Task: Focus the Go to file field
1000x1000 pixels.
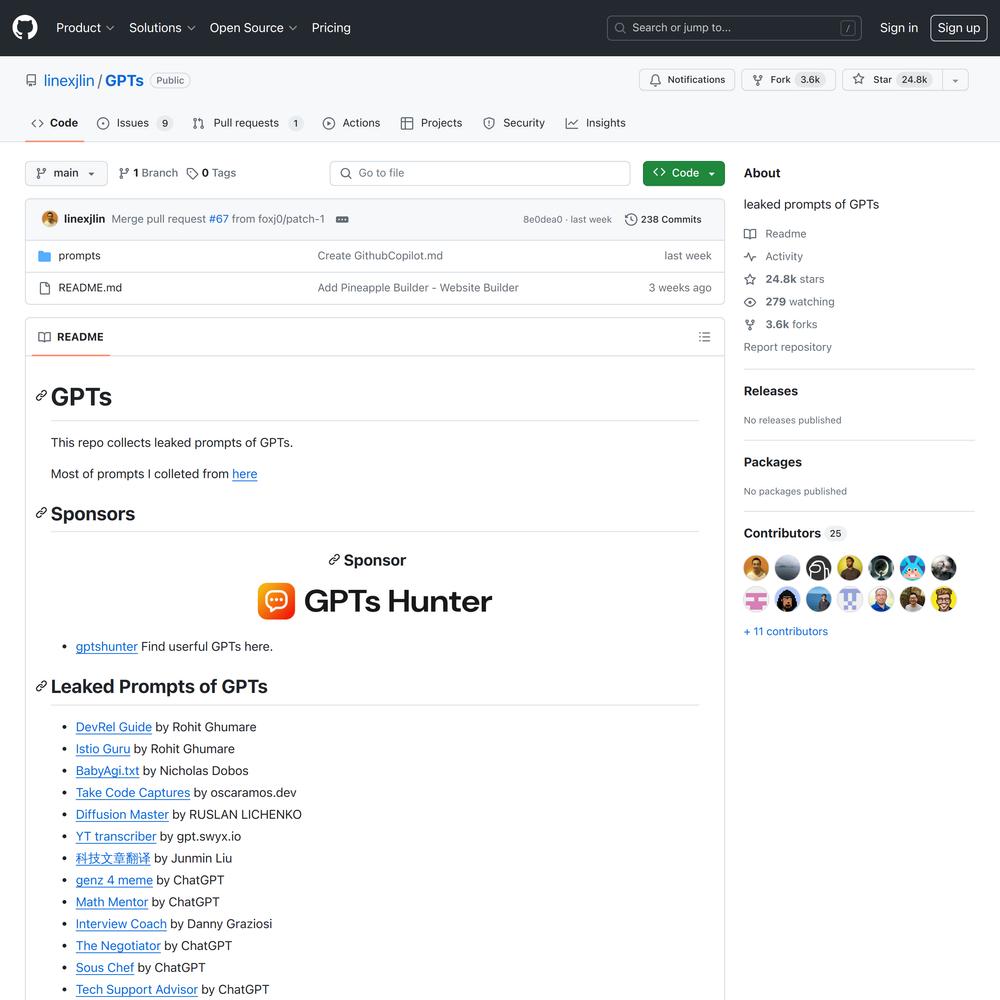Action: pyautogui.click(x=480, y=173)
